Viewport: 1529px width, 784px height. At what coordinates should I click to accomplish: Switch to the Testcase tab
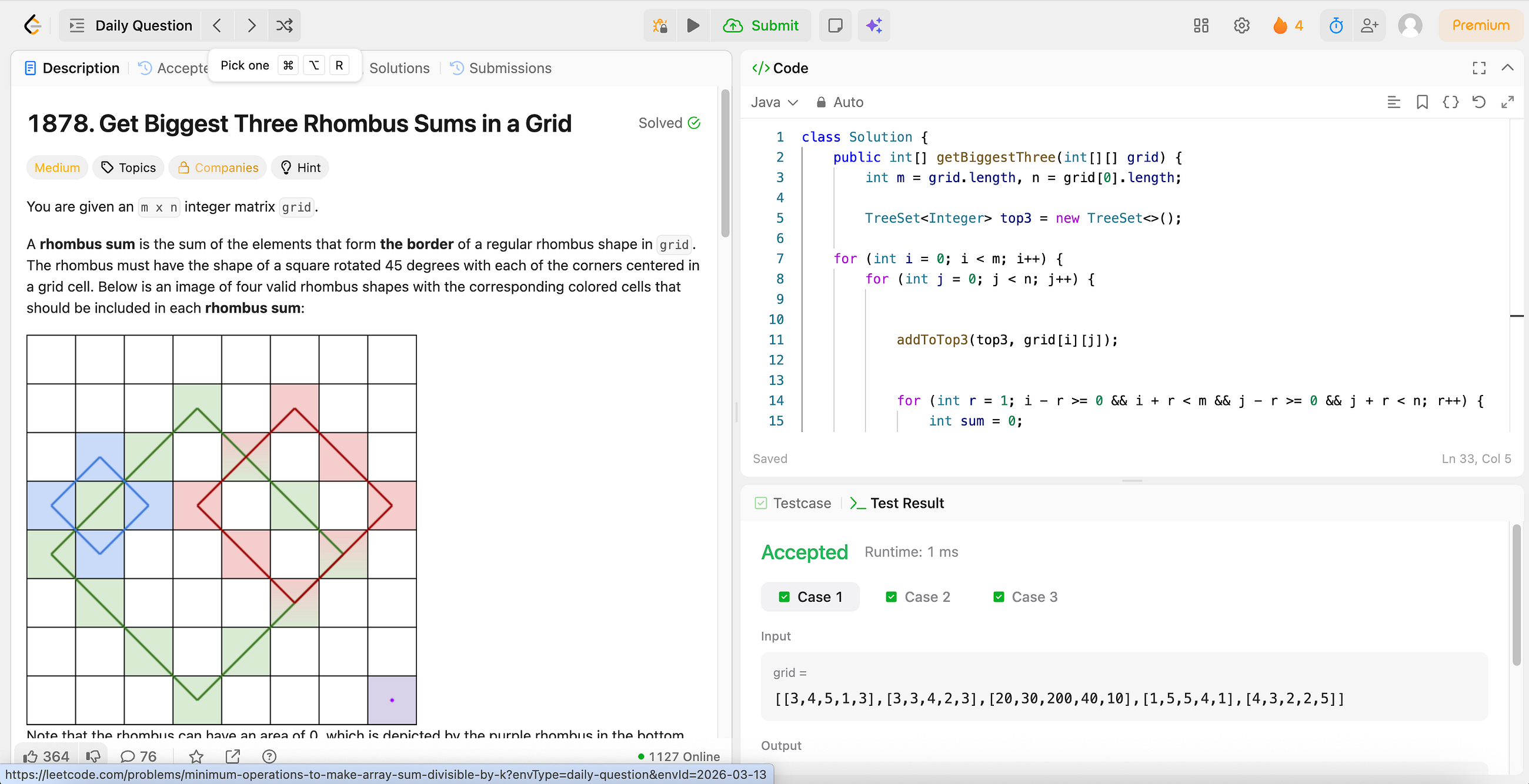pos(793,503)
